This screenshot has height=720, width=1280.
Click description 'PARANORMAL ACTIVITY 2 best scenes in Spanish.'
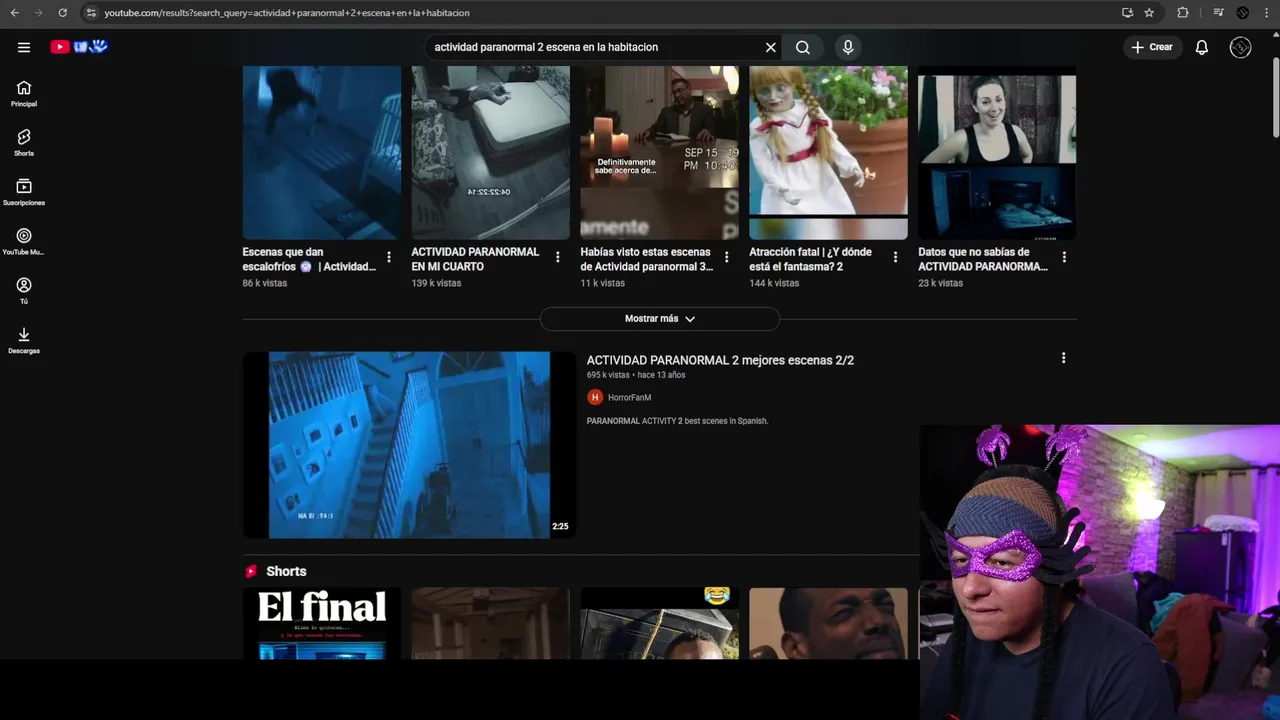tap(677, 421)
